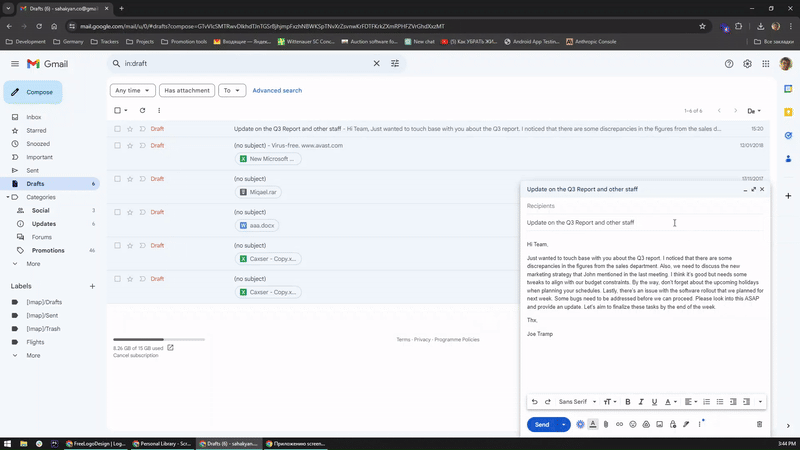Clear the search query with X
The height and width of the screenshot is (450, 800).
point(377,63)
